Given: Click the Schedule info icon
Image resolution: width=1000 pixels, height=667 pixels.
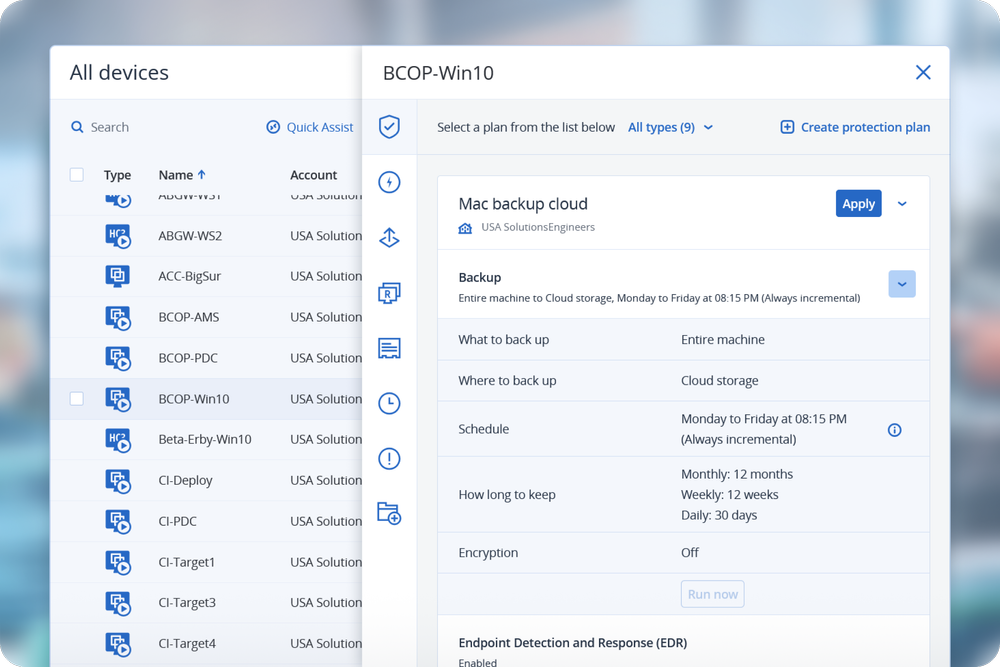Looking at the screenshot, I should click(x=895, y=430).
